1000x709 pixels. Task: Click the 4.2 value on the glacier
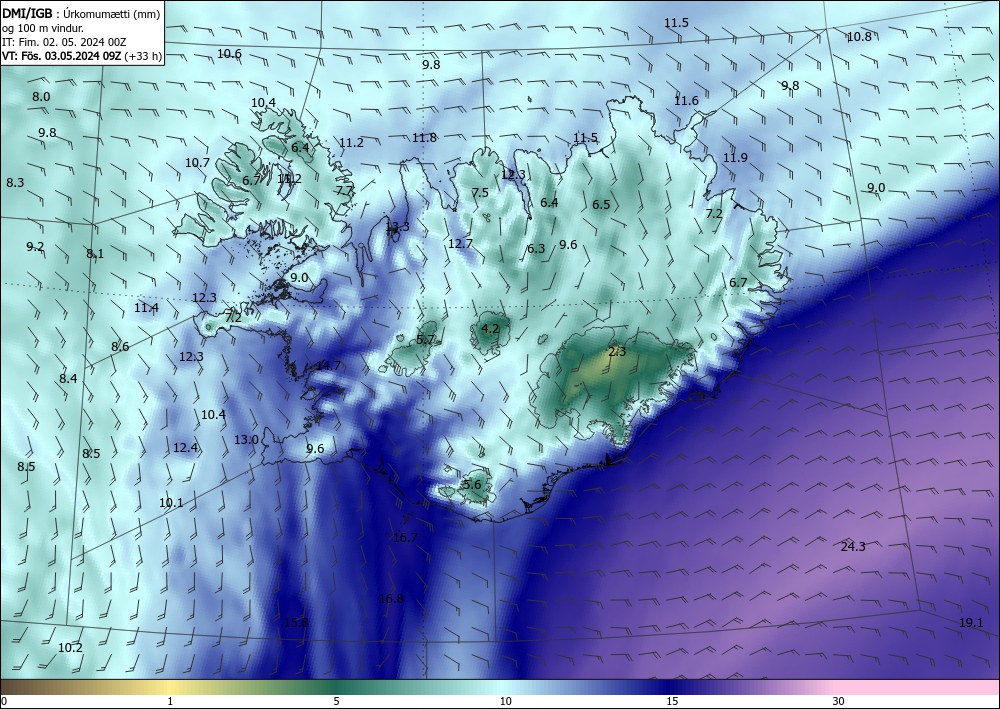coord(490,329)
